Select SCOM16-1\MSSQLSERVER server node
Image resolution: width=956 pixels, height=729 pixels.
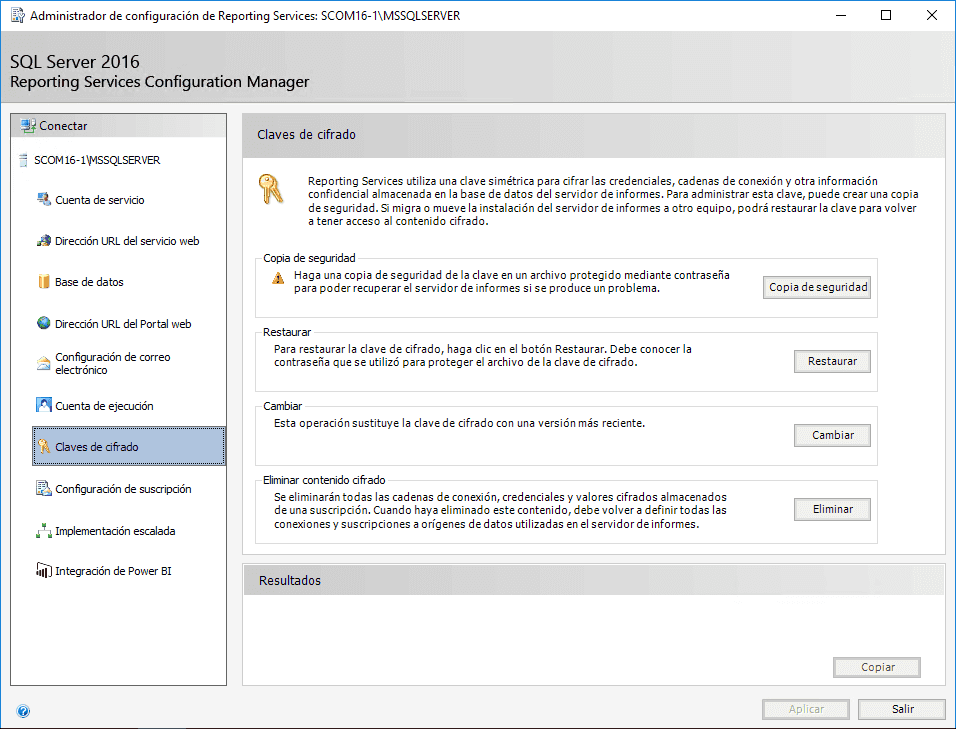click(x=97, y=160)
